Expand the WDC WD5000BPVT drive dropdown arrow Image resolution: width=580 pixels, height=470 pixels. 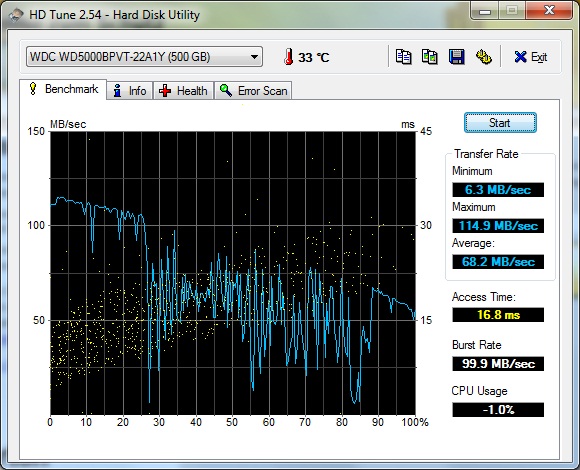coord(254,57)
